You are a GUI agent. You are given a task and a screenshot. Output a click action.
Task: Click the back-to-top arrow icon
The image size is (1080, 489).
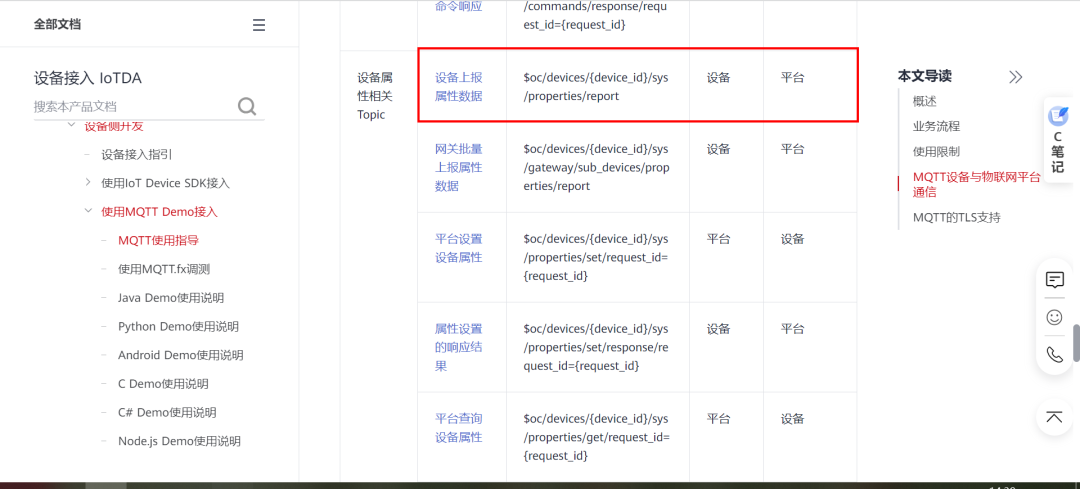click(1054, 417)
